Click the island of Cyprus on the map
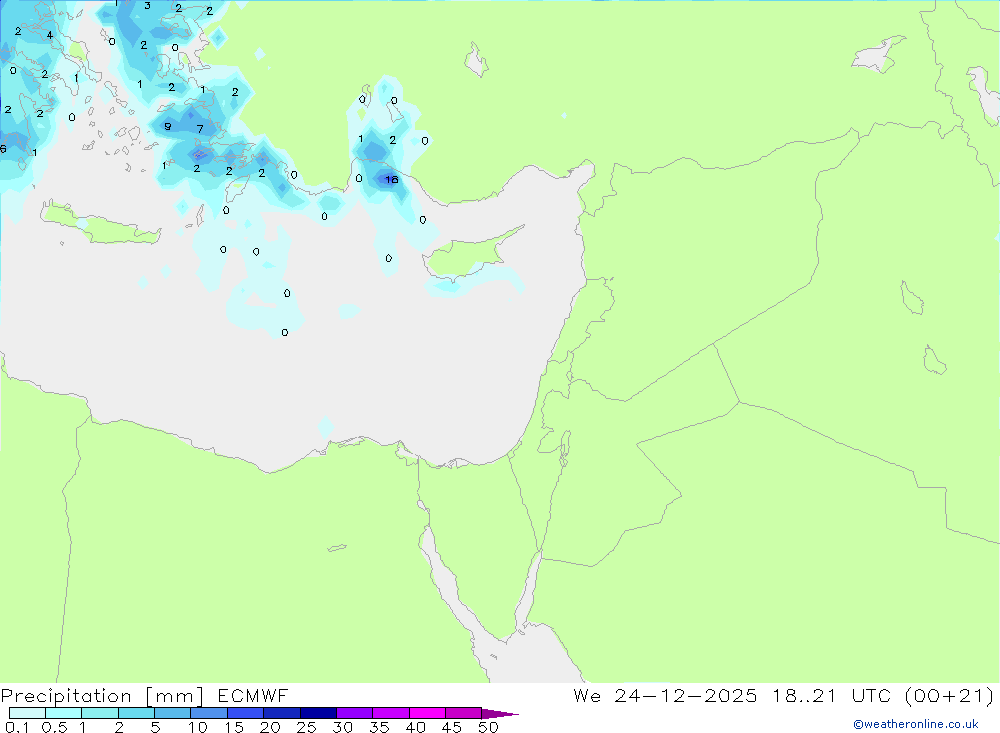Screen dimensions: 1000x733 [469, 254]
